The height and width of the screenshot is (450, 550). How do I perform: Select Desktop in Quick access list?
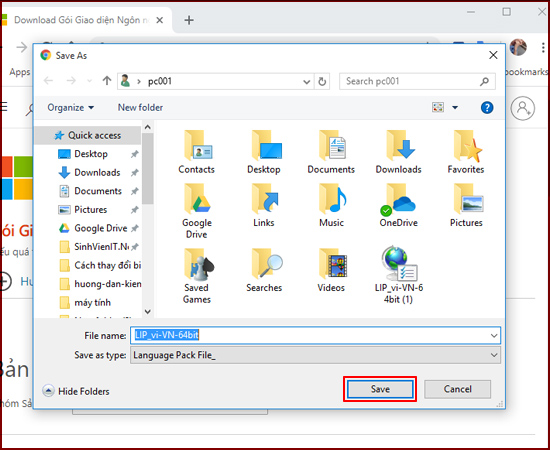90,154
